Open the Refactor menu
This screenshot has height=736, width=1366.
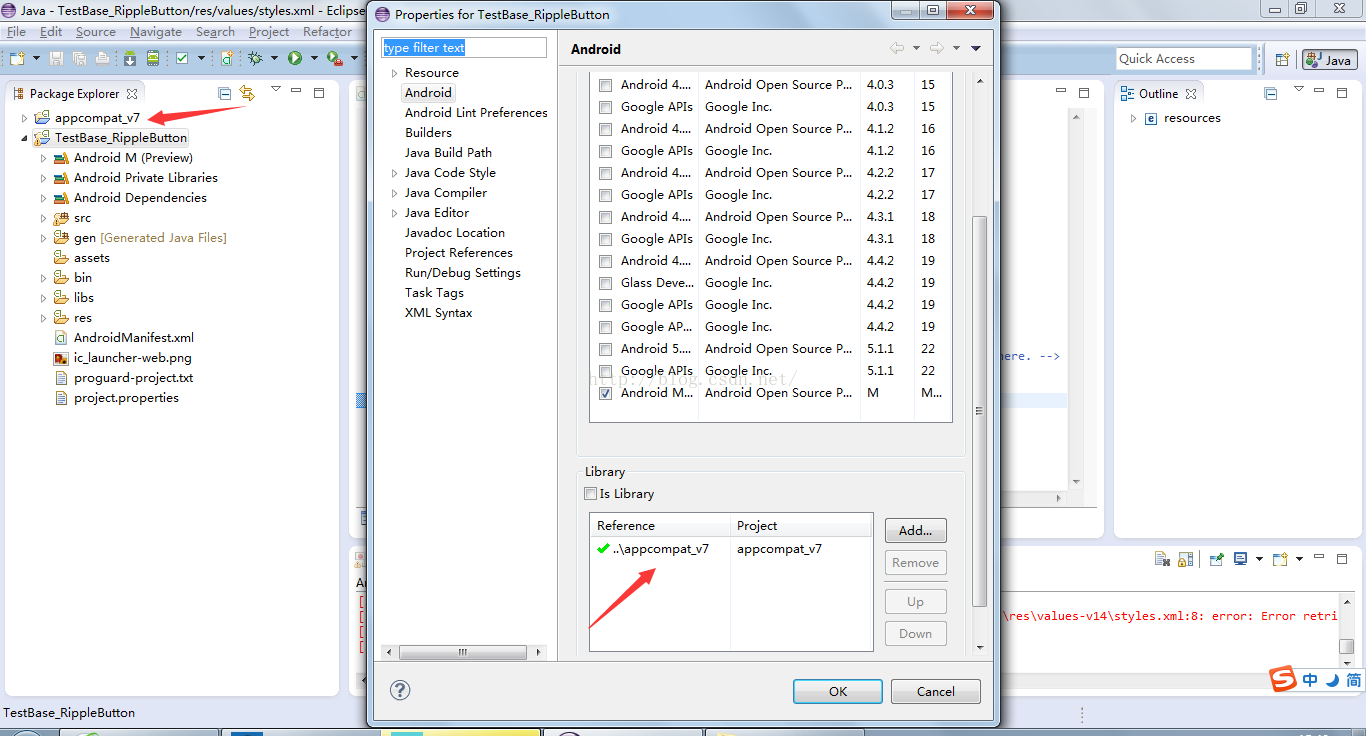(327, 32)
